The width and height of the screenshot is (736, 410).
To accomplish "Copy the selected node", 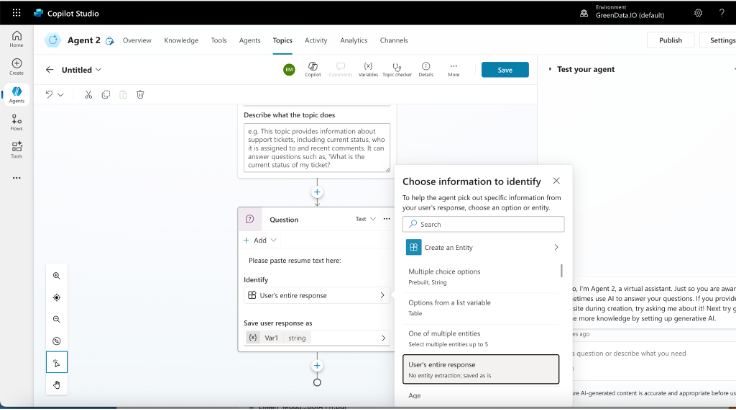I will (106, 94).
